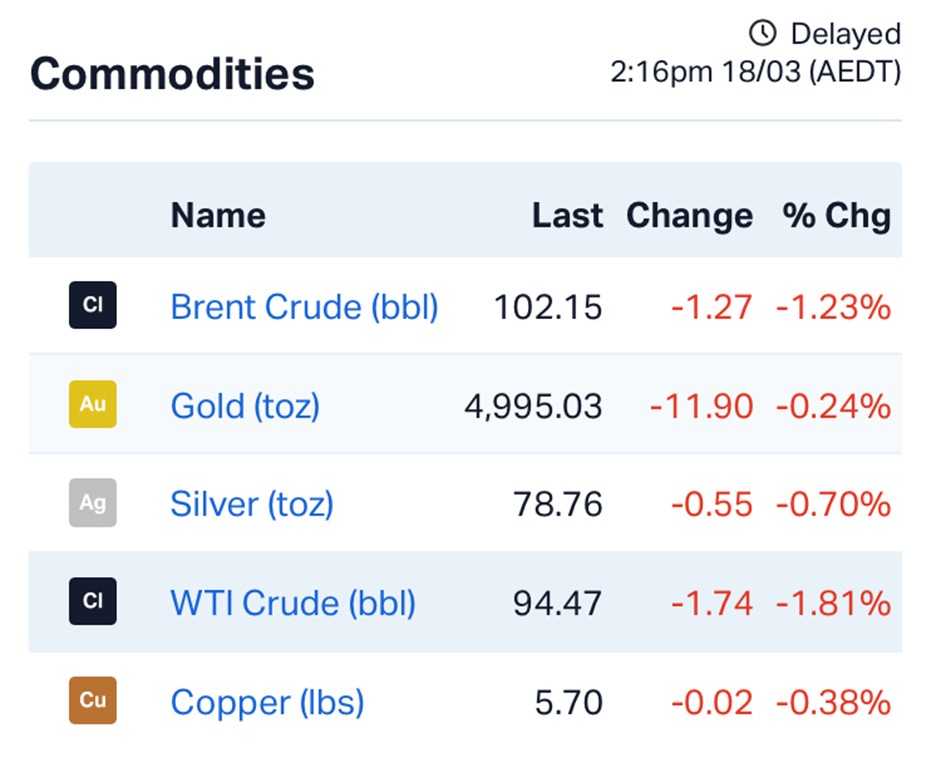Image resolution: width=936 pixels, height=782 pixels.
Task: Click Gold last price 4,995.03
Action: click(533, 406)
